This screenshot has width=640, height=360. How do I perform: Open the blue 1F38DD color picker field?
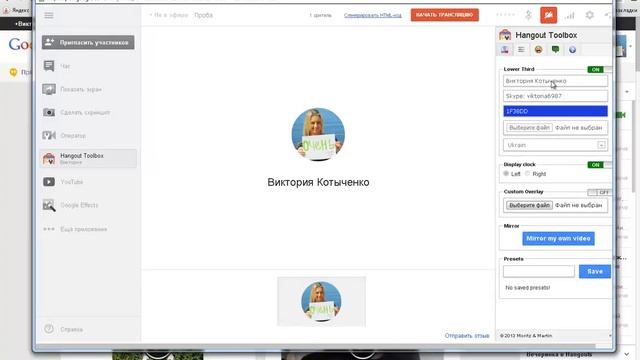click(x=555, y=111)
